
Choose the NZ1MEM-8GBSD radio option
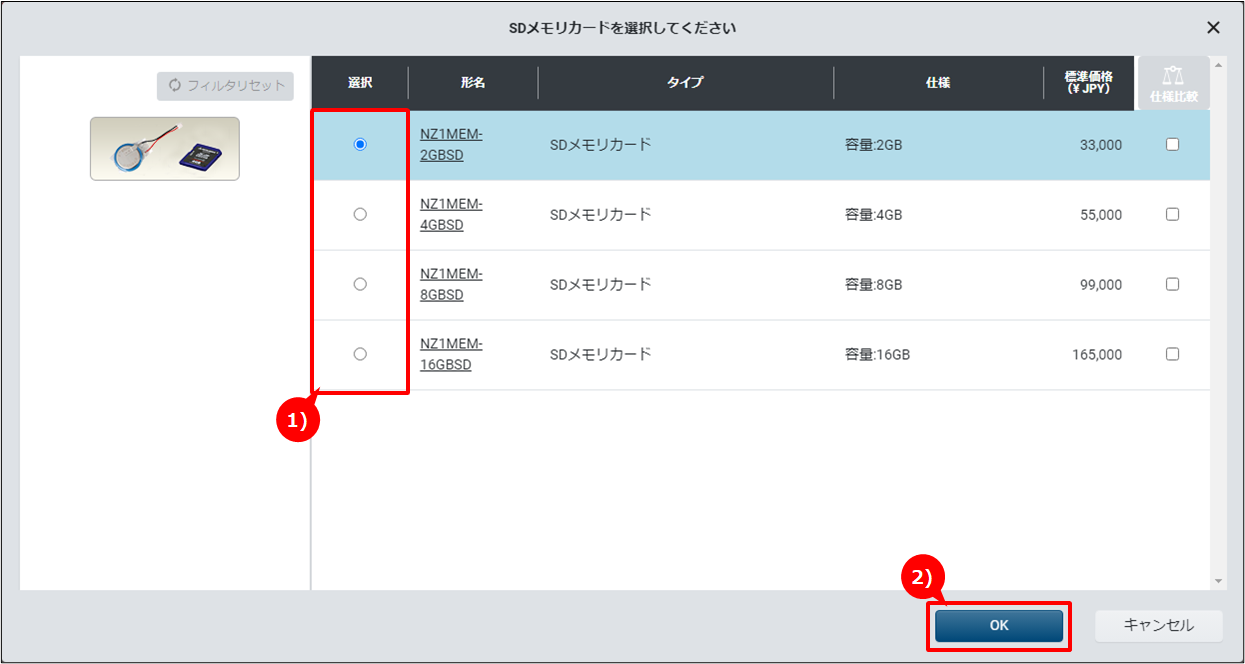point(360,284)
